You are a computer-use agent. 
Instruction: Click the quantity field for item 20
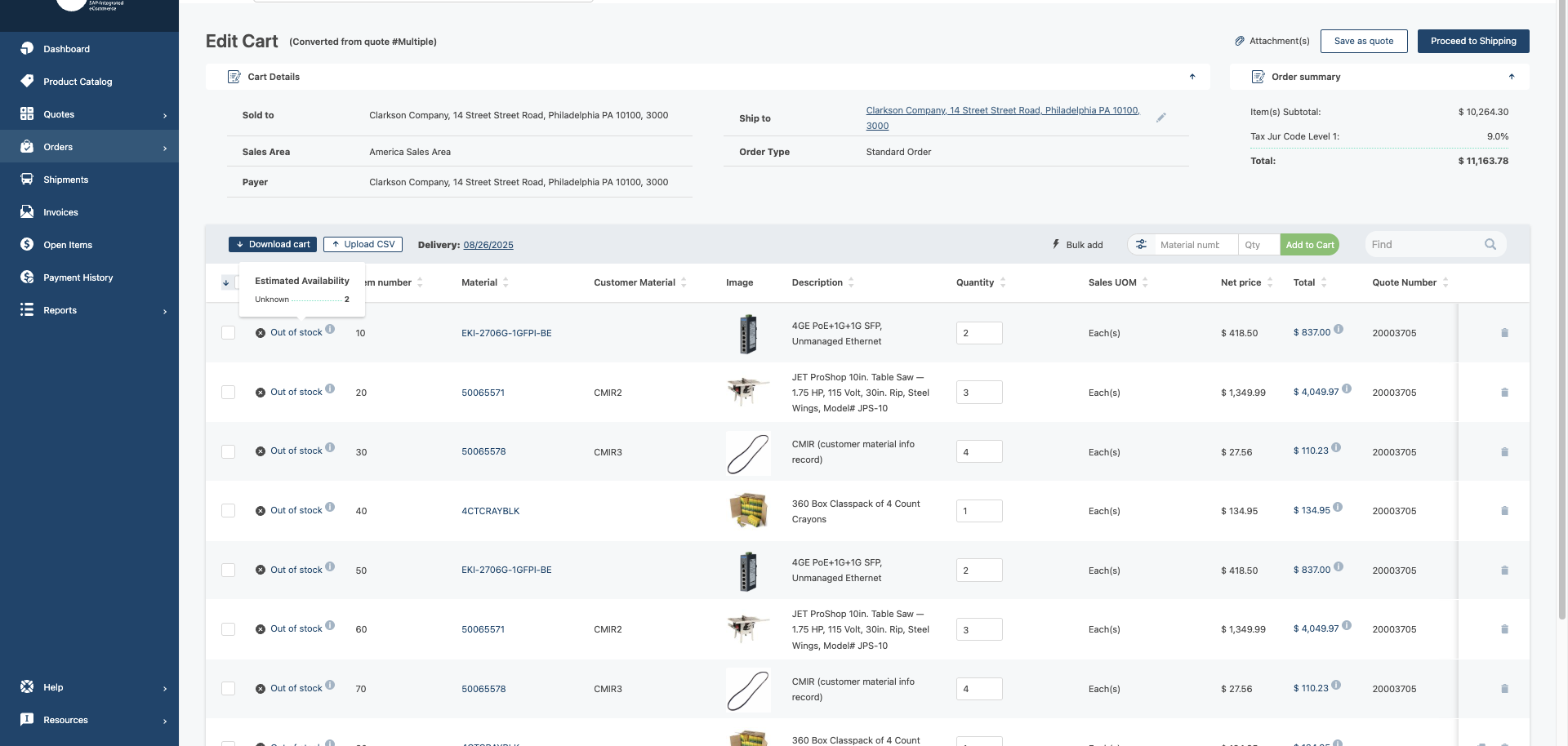(978, 393)
